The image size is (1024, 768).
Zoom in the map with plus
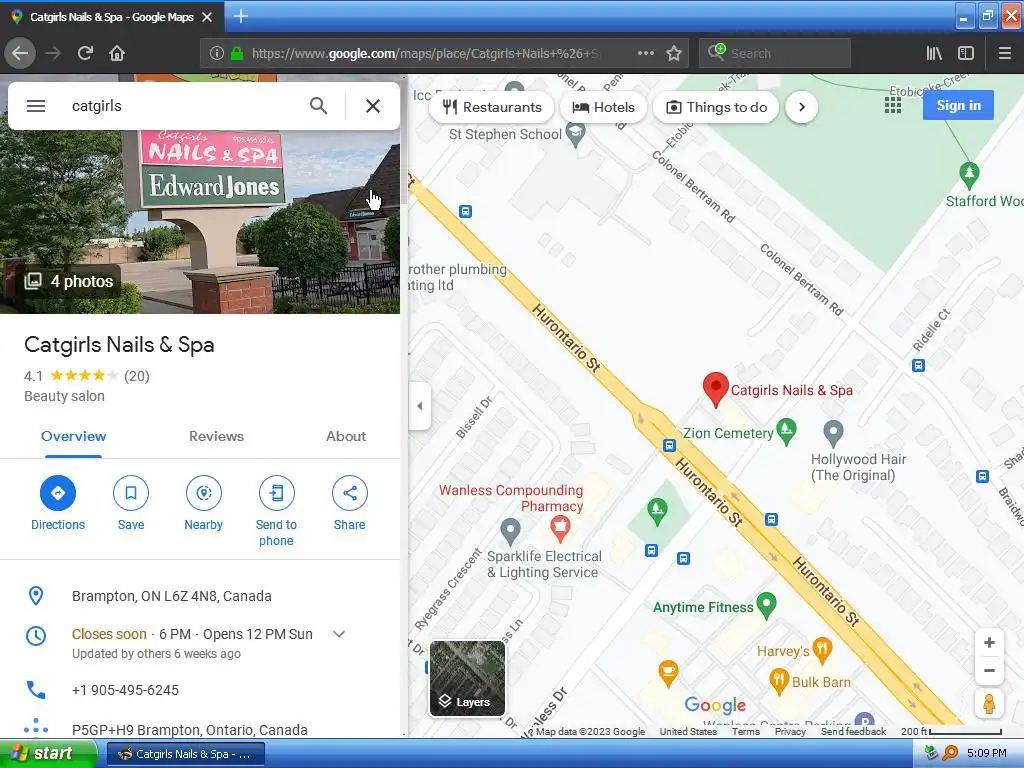[x=989, y=643]
